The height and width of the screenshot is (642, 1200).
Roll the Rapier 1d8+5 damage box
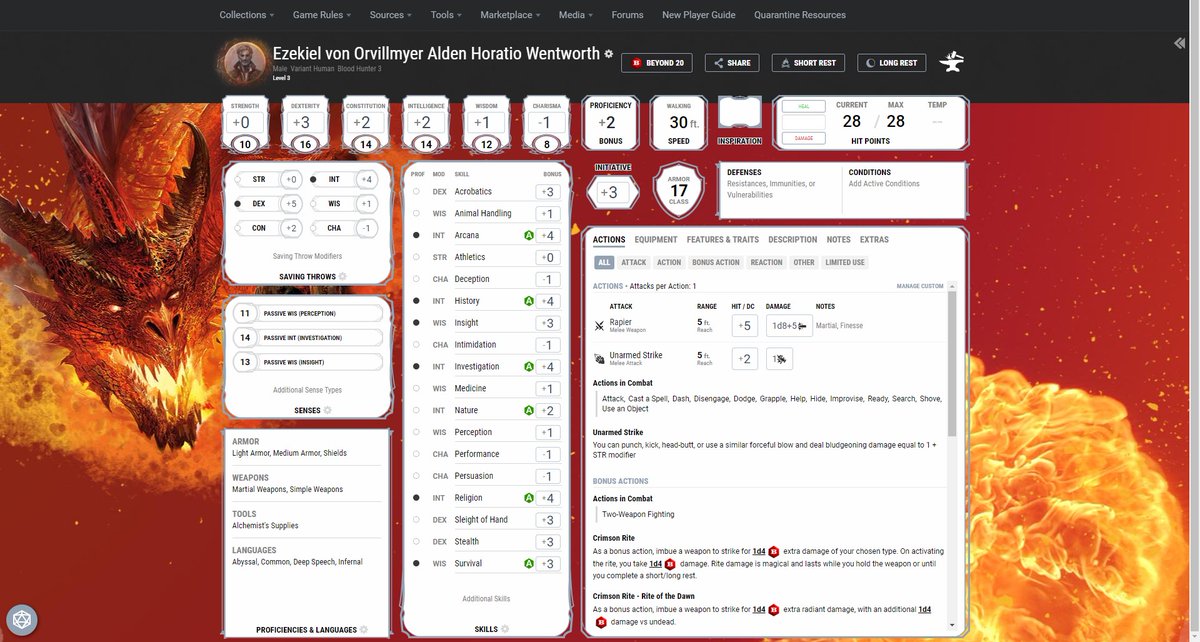point(789,326)
